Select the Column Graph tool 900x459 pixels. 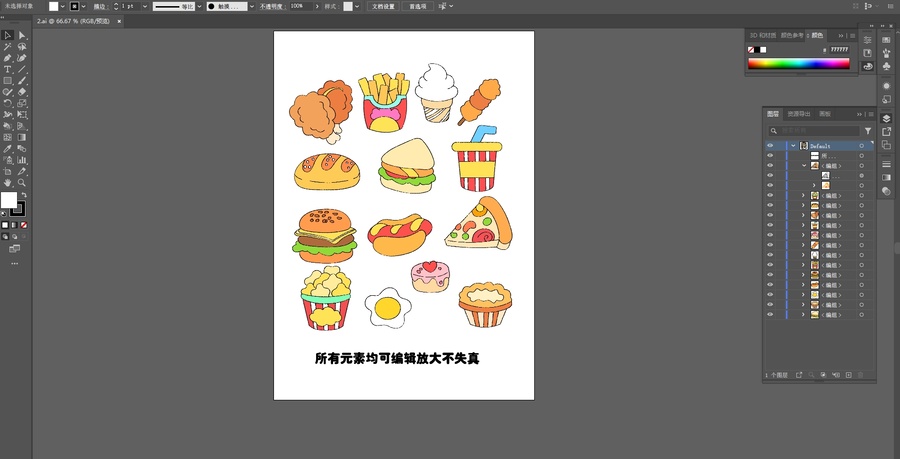[22, 160]
